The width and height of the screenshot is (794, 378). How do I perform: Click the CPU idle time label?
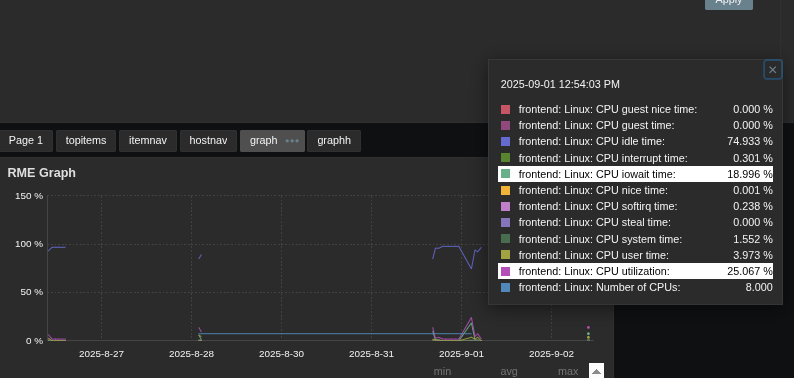(x=591, y=142)
